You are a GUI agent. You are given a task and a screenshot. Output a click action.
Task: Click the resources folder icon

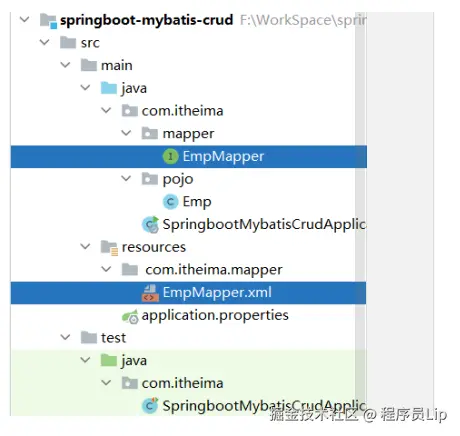tap(109, 248)
